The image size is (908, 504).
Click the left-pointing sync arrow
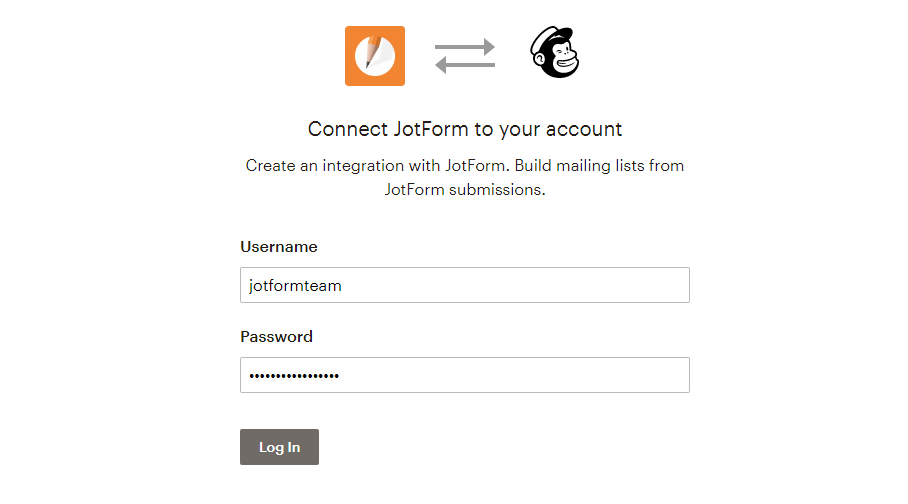(x=465, y=66)
